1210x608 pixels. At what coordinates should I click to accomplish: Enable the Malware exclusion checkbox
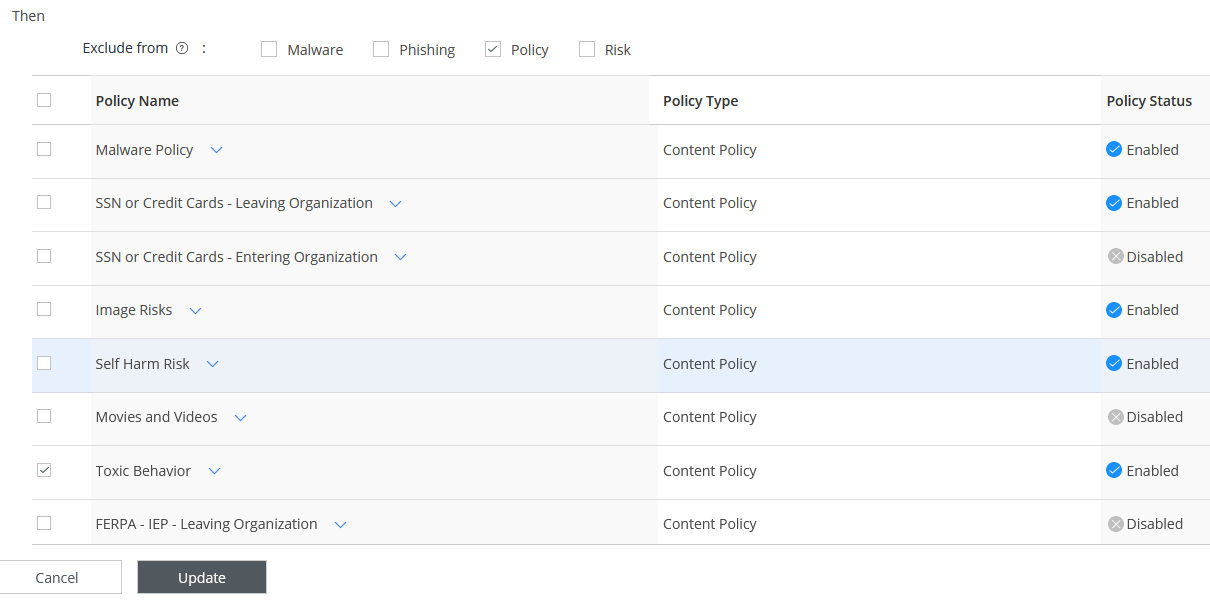(269, 49)
